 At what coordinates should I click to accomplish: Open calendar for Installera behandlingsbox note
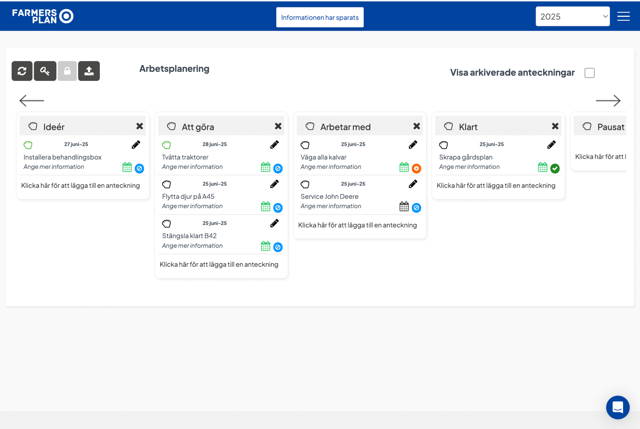(127, 168)
